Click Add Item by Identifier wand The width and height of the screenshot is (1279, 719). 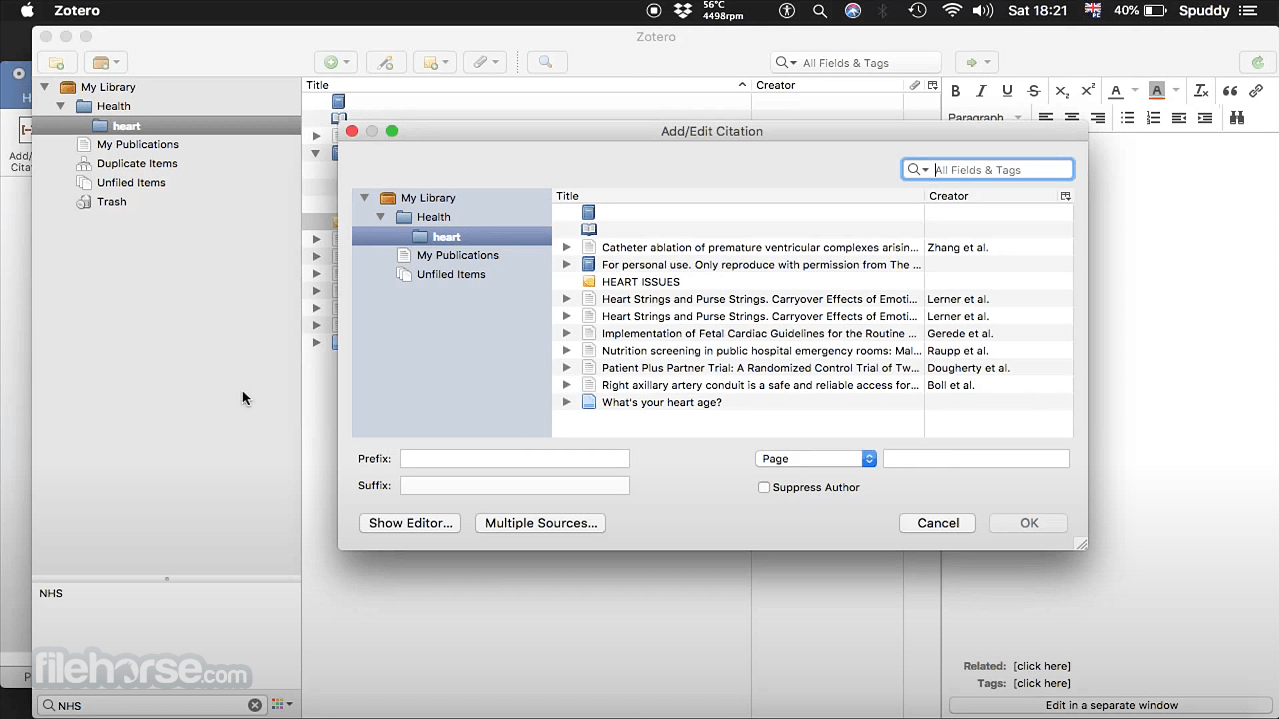tap(386, 62)
